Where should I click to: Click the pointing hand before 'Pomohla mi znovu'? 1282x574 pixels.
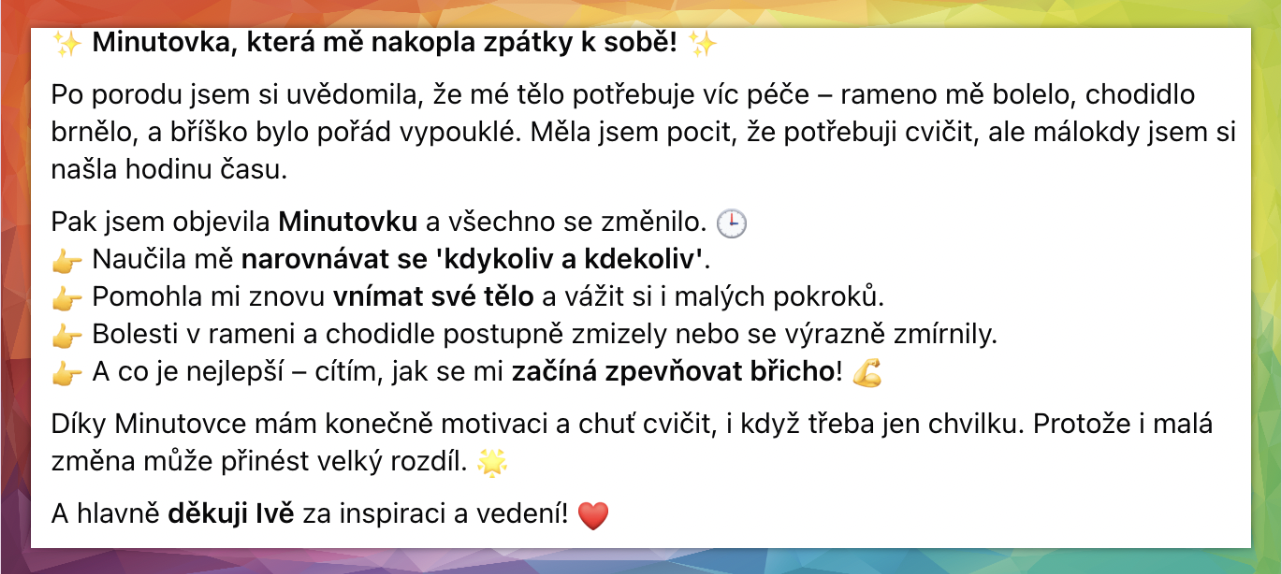(x=66, y=298)
